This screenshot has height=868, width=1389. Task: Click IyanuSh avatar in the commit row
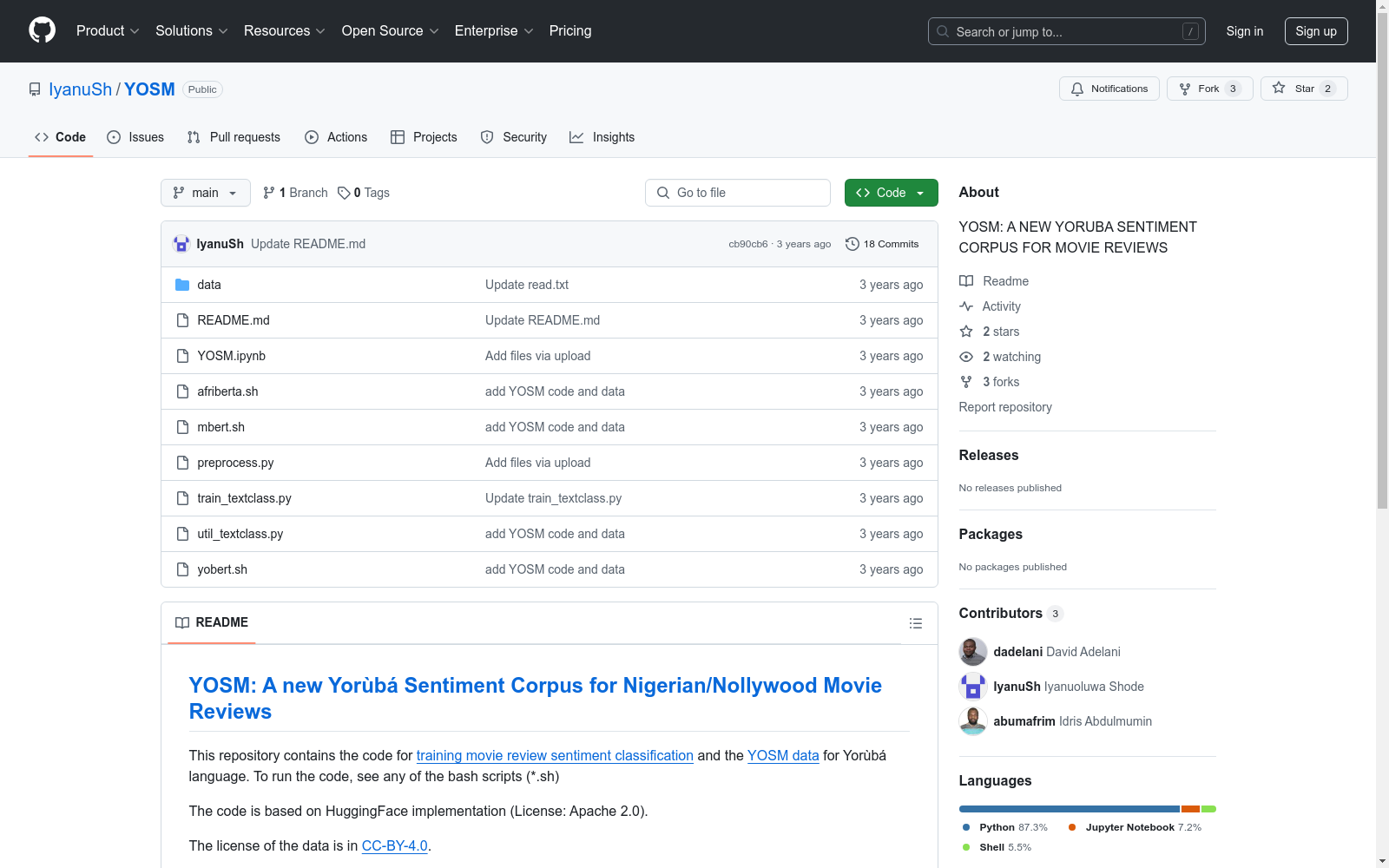coord(181,244)
